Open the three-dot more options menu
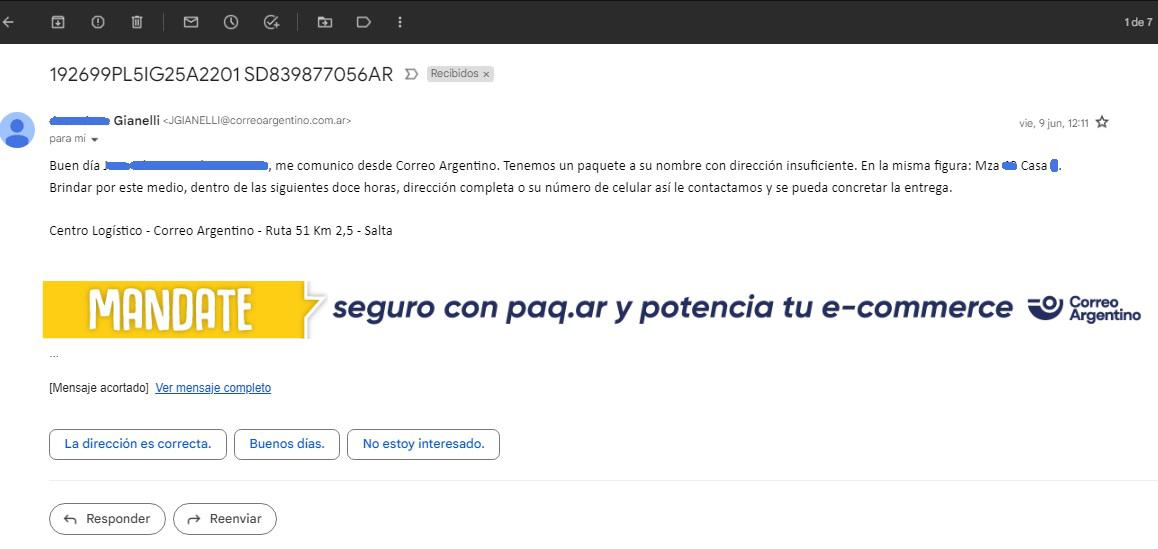The image size is (1158, 549). pos(401,22)
